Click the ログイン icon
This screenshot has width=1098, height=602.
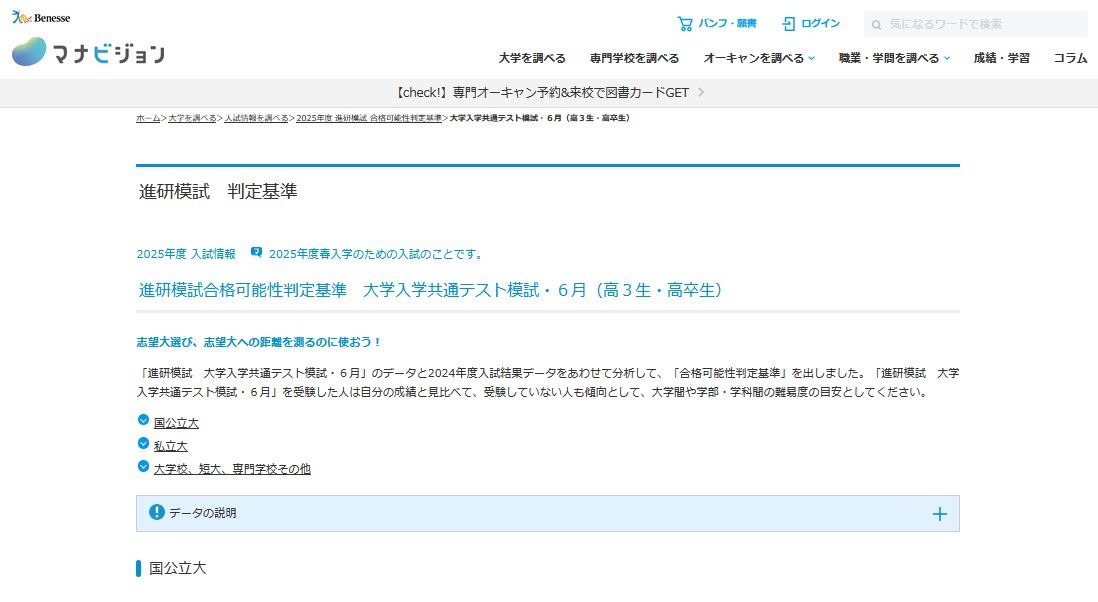(786, 24)
